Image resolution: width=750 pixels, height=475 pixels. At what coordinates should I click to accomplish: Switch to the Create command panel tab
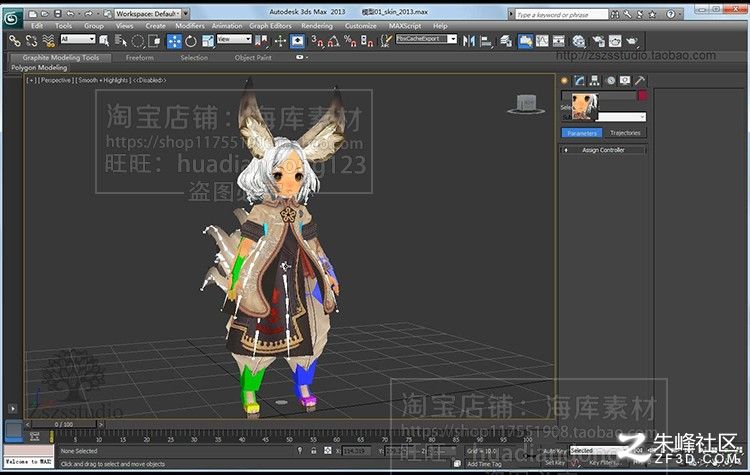pos(565,80)
